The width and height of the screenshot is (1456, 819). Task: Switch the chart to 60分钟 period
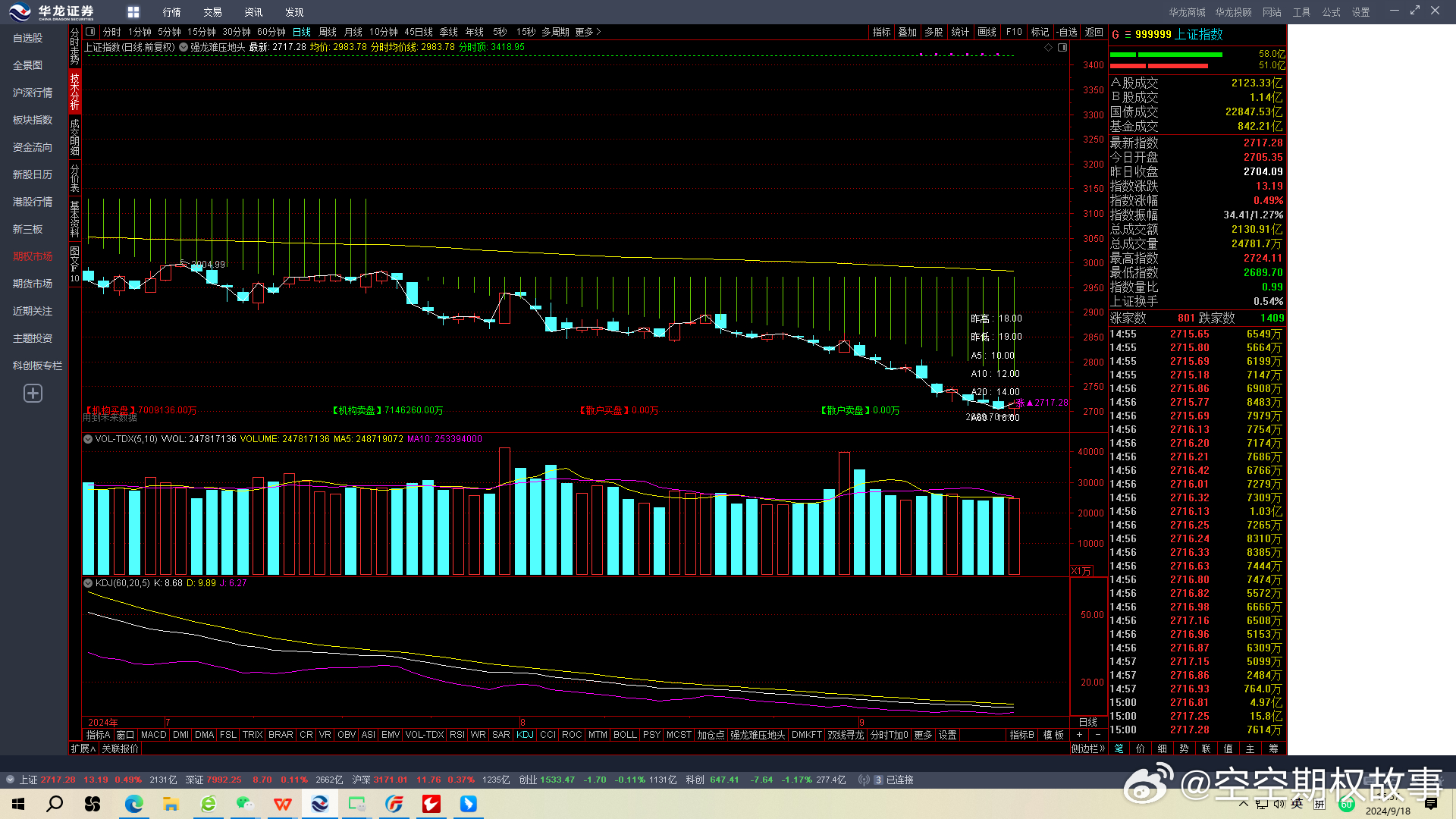(x=271, y=32)
